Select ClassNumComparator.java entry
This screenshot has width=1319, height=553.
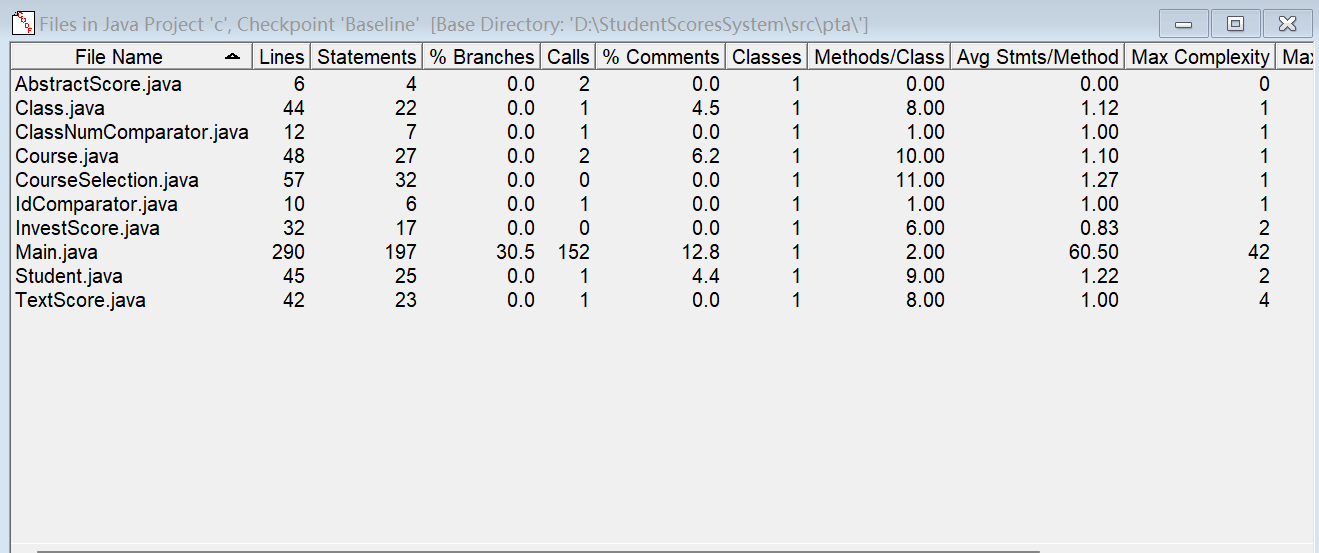pyautogui.click(x=131, y=132)
